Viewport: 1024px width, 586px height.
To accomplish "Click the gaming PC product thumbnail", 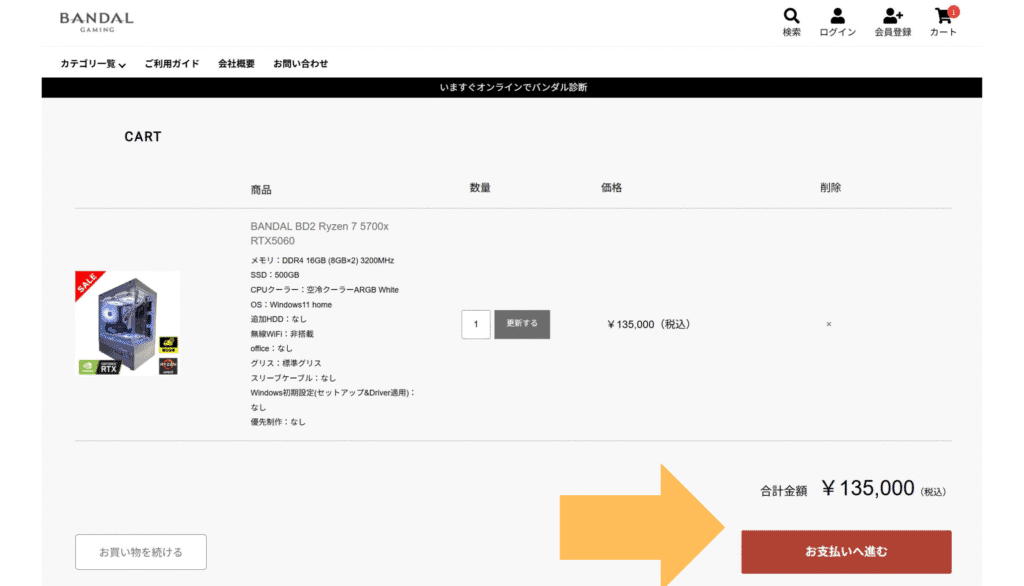I will pyautogui.click(x=127, y=323).
